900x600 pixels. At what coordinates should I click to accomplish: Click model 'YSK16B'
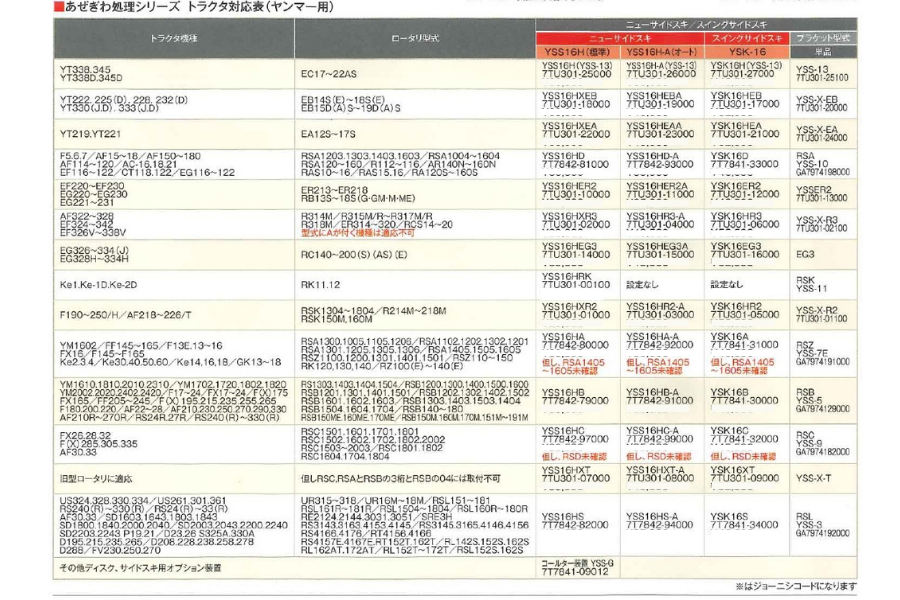730,392
